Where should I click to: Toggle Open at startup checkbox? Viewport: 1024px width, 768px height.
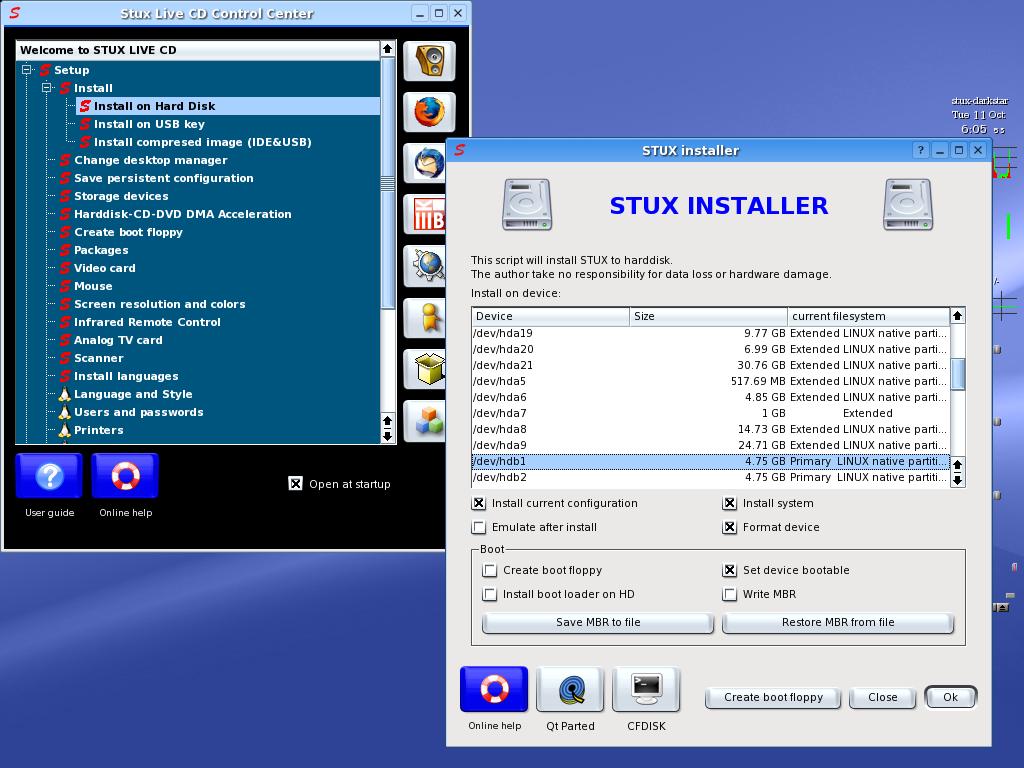coord(296,483)
